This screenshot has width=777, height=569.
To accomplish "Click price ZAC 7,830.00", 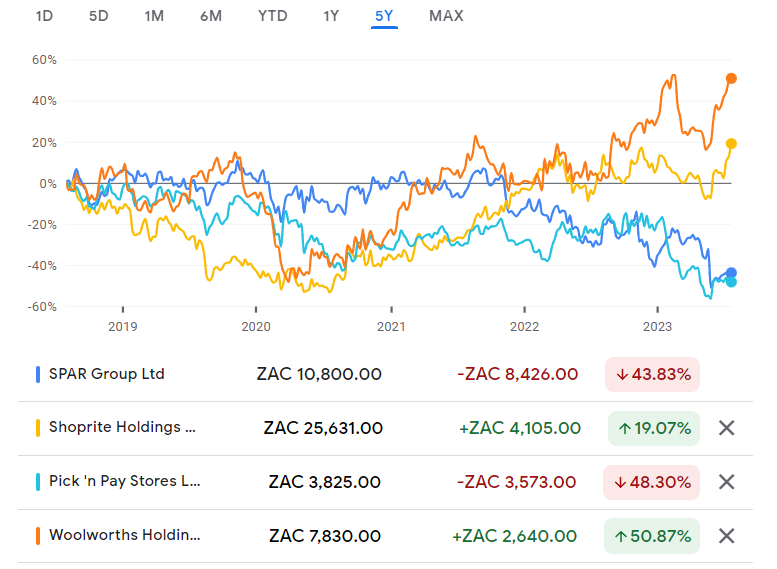I will [325, 536].
